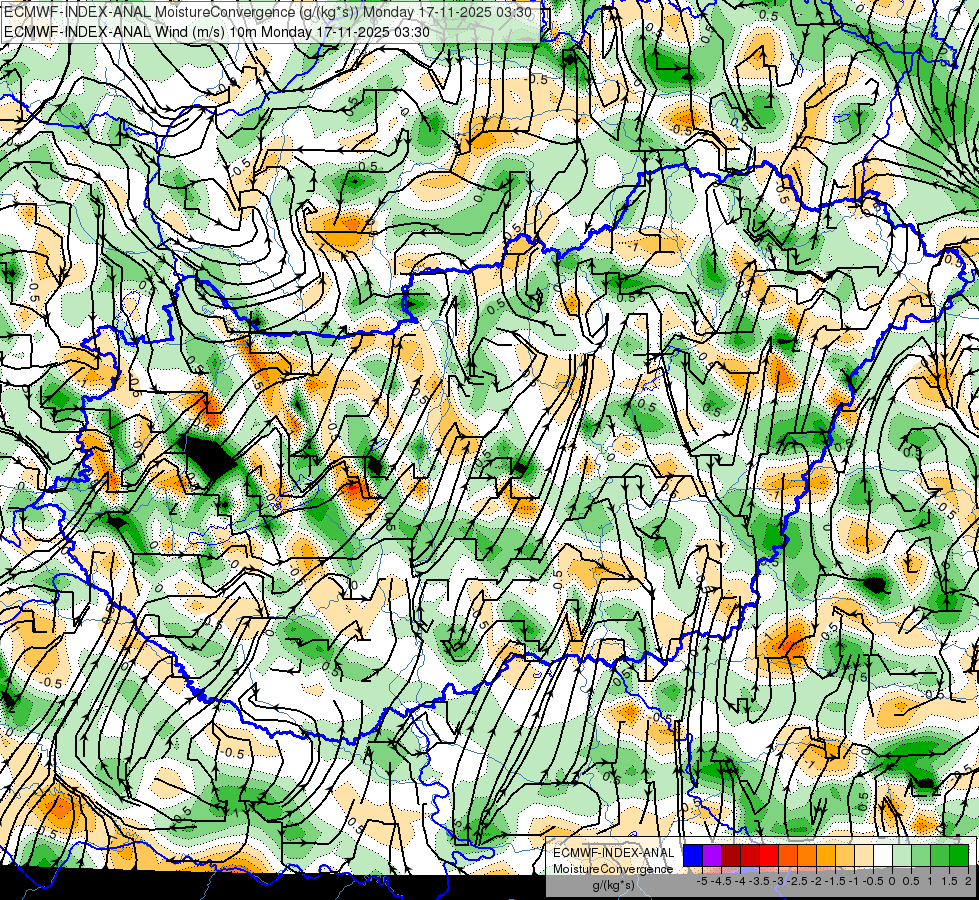Click the '1.5' legend scale value
This screenshot has width=979, height=900.
[x=949, y=881]
